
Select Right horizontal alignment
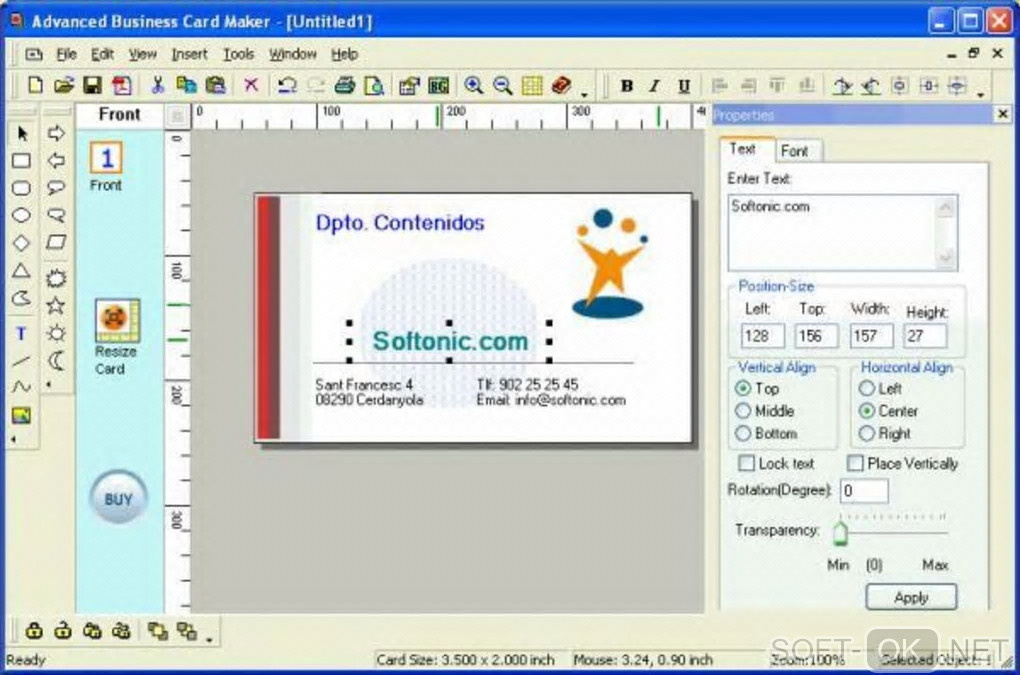(866, 433)
